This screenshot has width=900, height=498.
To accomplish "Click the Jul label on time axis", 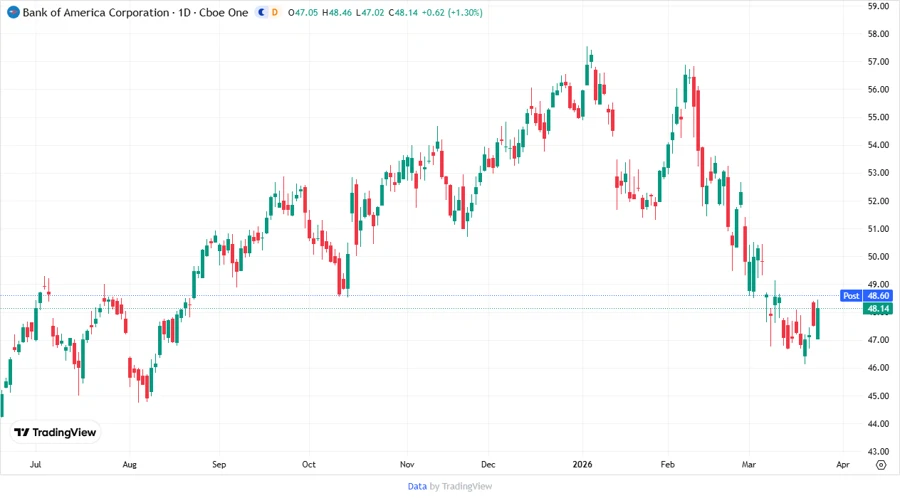I will point(36,464).
